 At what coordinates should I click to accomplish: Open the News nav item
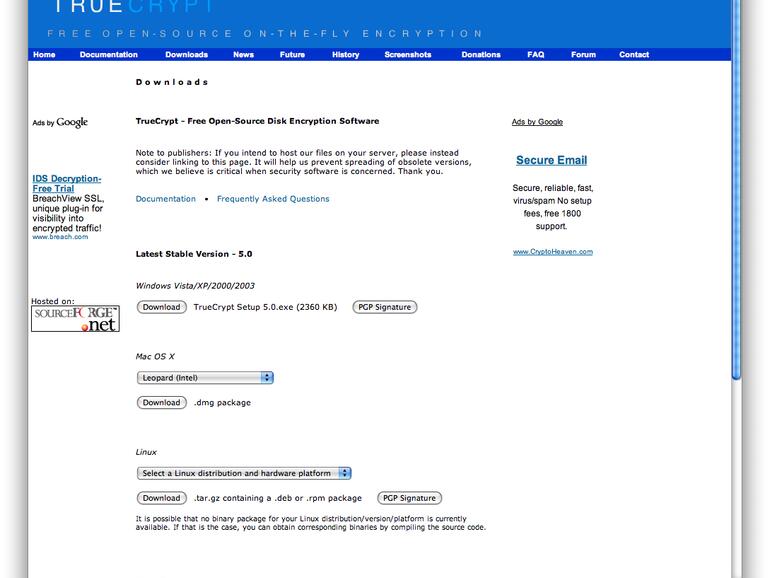(244, 55)
